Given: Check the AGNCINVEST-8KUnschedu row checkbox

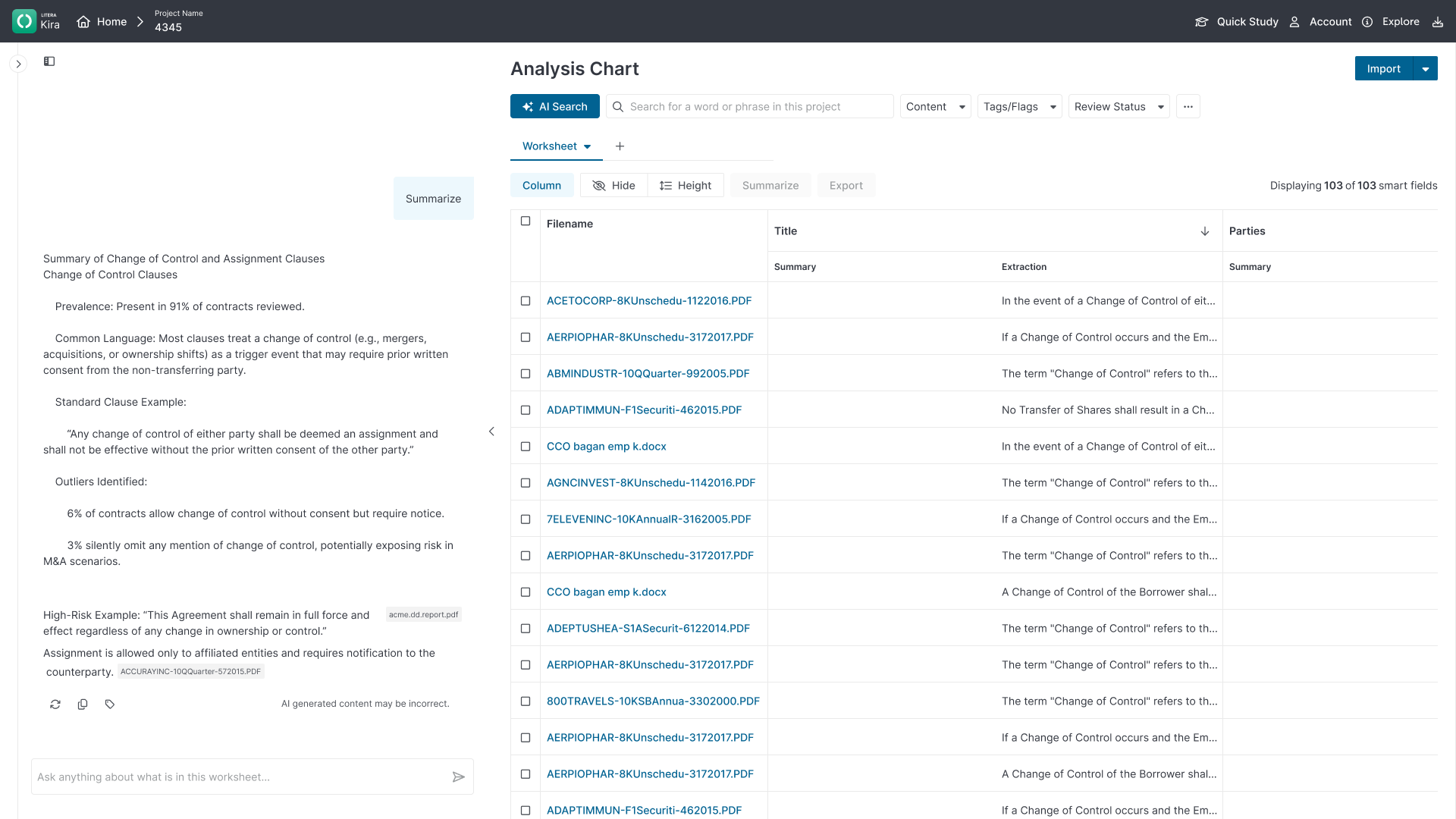Looking at the screenshot, I should coord(526,483).
